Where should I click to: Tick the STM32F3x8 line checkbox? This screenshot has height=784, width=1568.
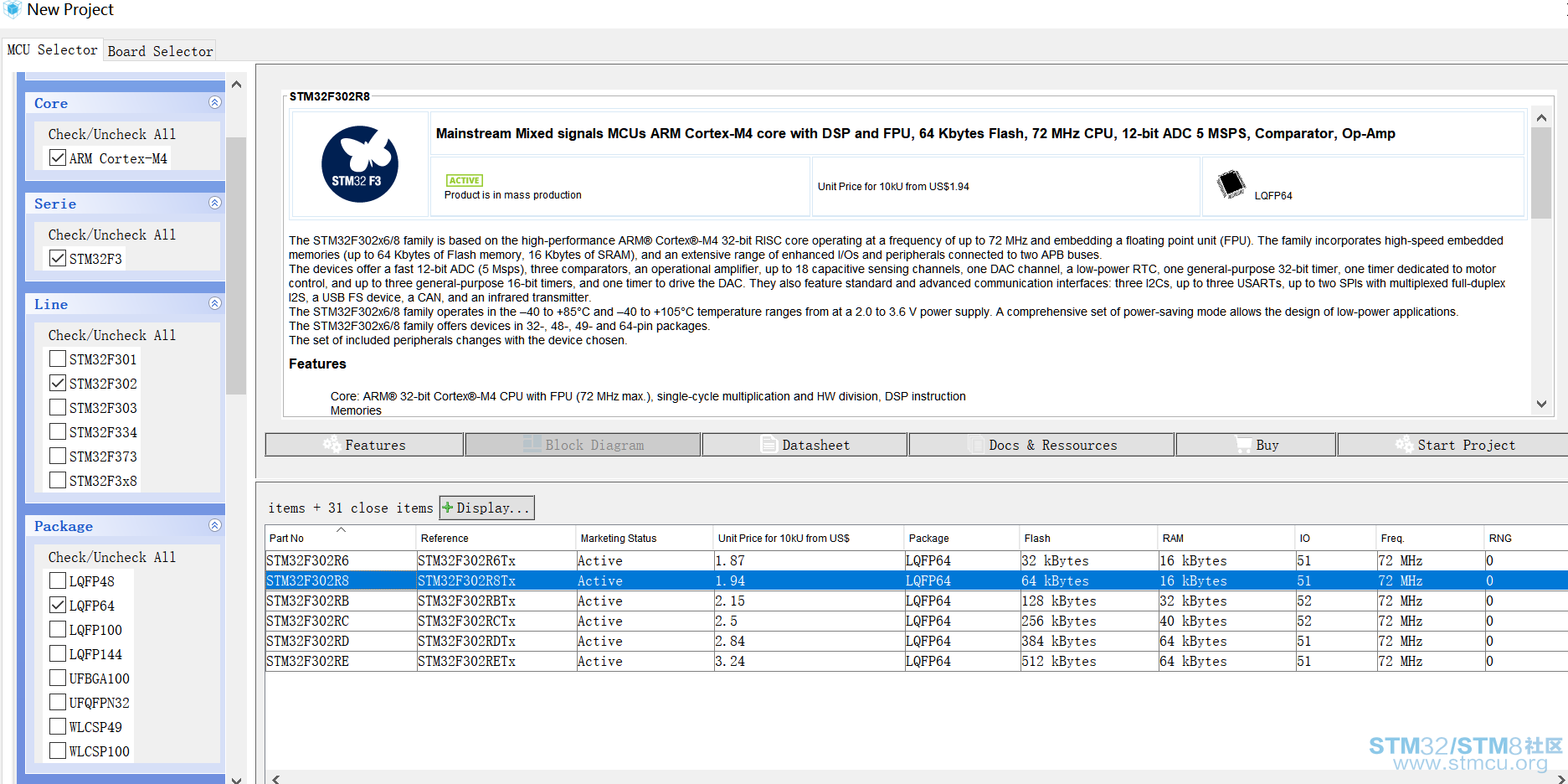[x=58, y=480]
